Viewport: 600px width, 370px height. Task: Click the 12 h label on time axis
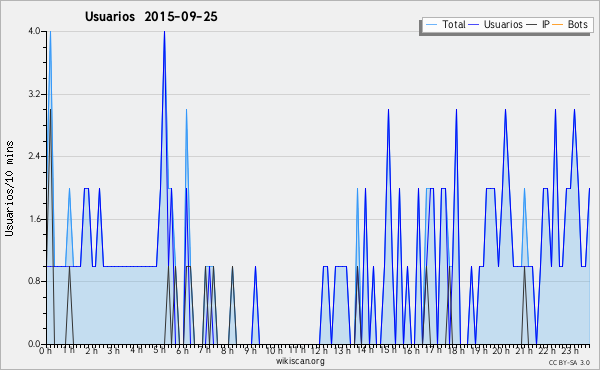(x=319, y=351)
